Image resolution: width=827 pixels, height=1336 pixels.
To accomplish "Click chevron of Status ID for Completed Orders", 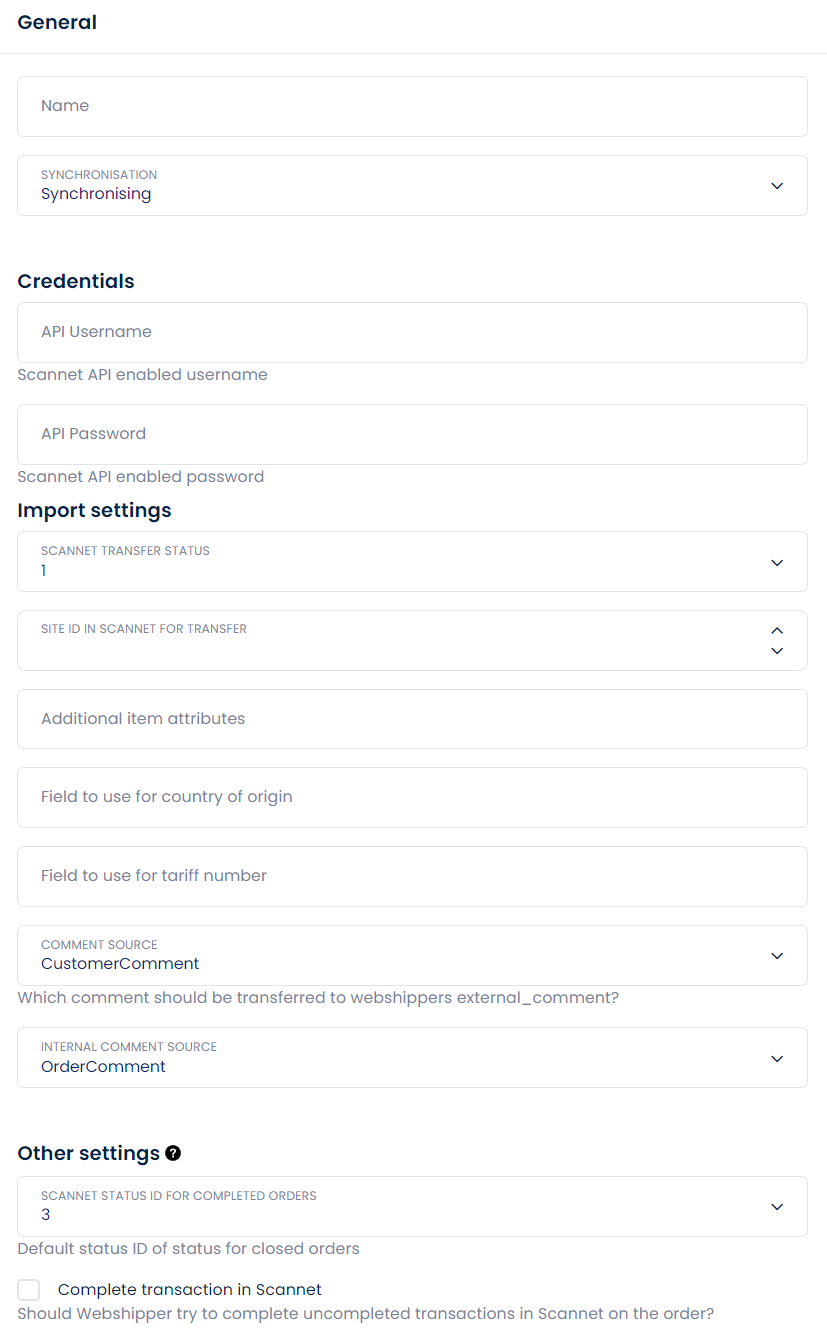I will click(x=777, y=1207).
